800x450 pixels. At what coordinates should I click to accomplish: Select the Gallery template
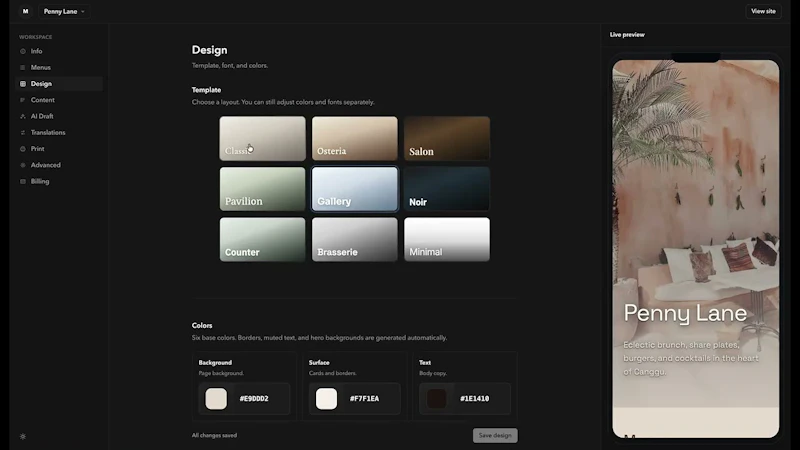click(355, 189)
